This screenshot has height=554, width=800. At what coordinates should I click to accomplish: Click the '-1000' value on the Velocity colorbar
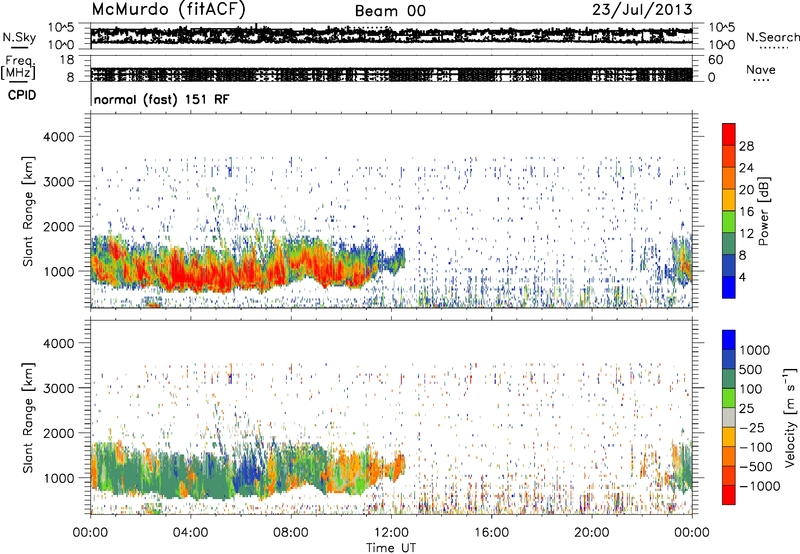[759, 486]
